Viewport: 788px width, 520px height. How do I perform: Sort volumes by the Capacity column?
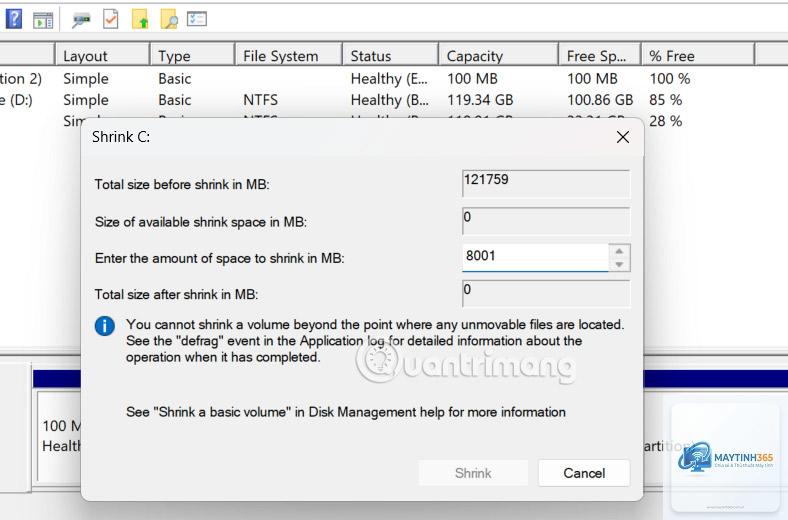pos(499,55)
